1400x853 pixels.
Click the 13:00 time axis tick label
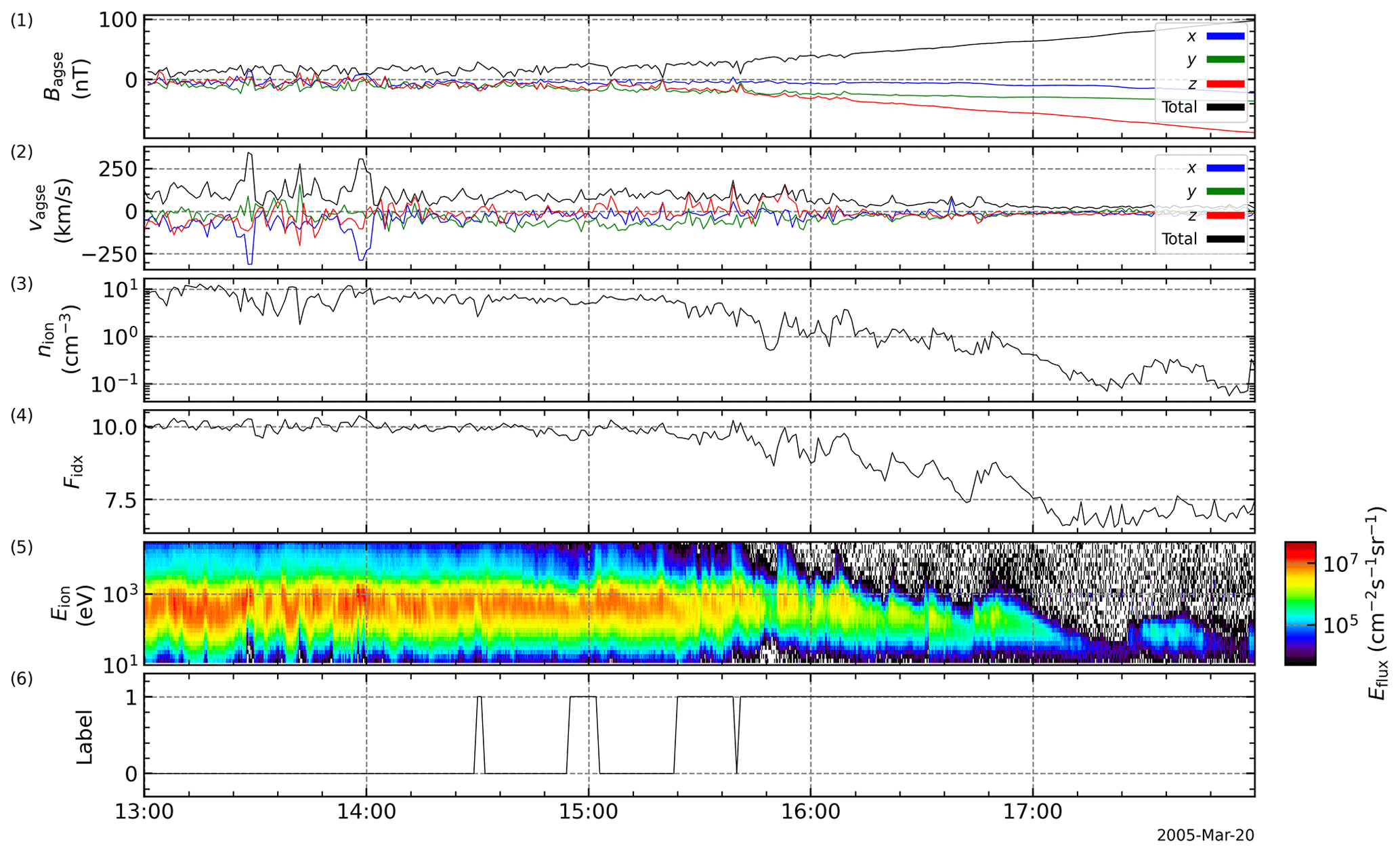(x=144, y=812)
